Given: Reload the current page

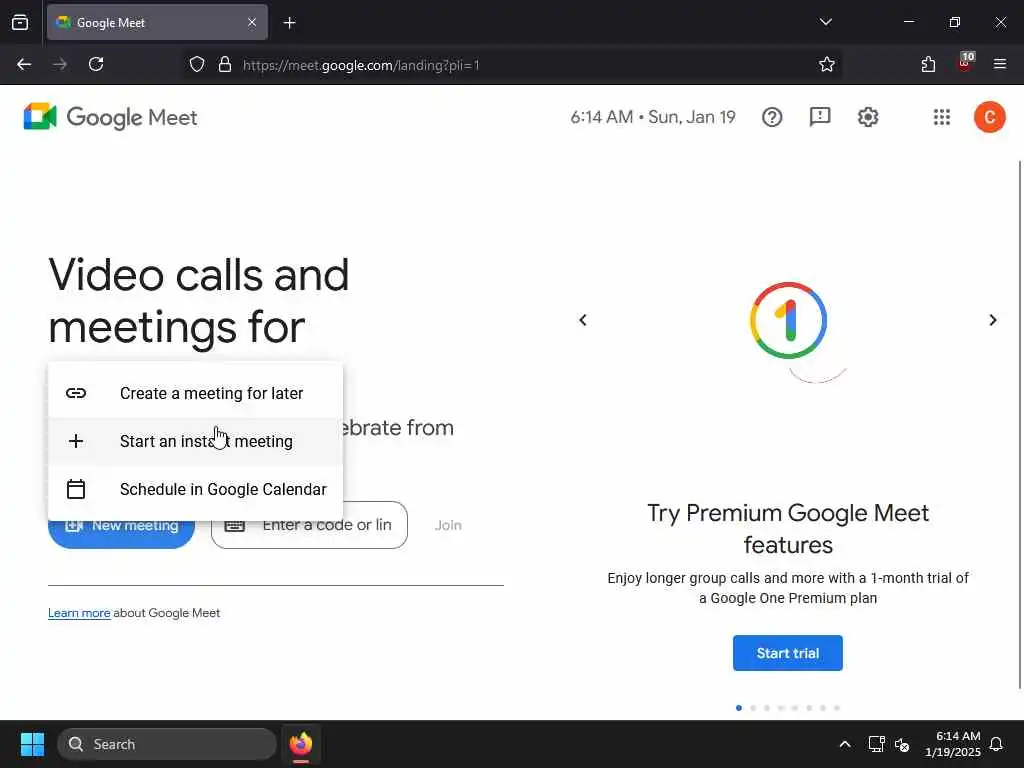Looking at the screenshot, I should point(96,65).
